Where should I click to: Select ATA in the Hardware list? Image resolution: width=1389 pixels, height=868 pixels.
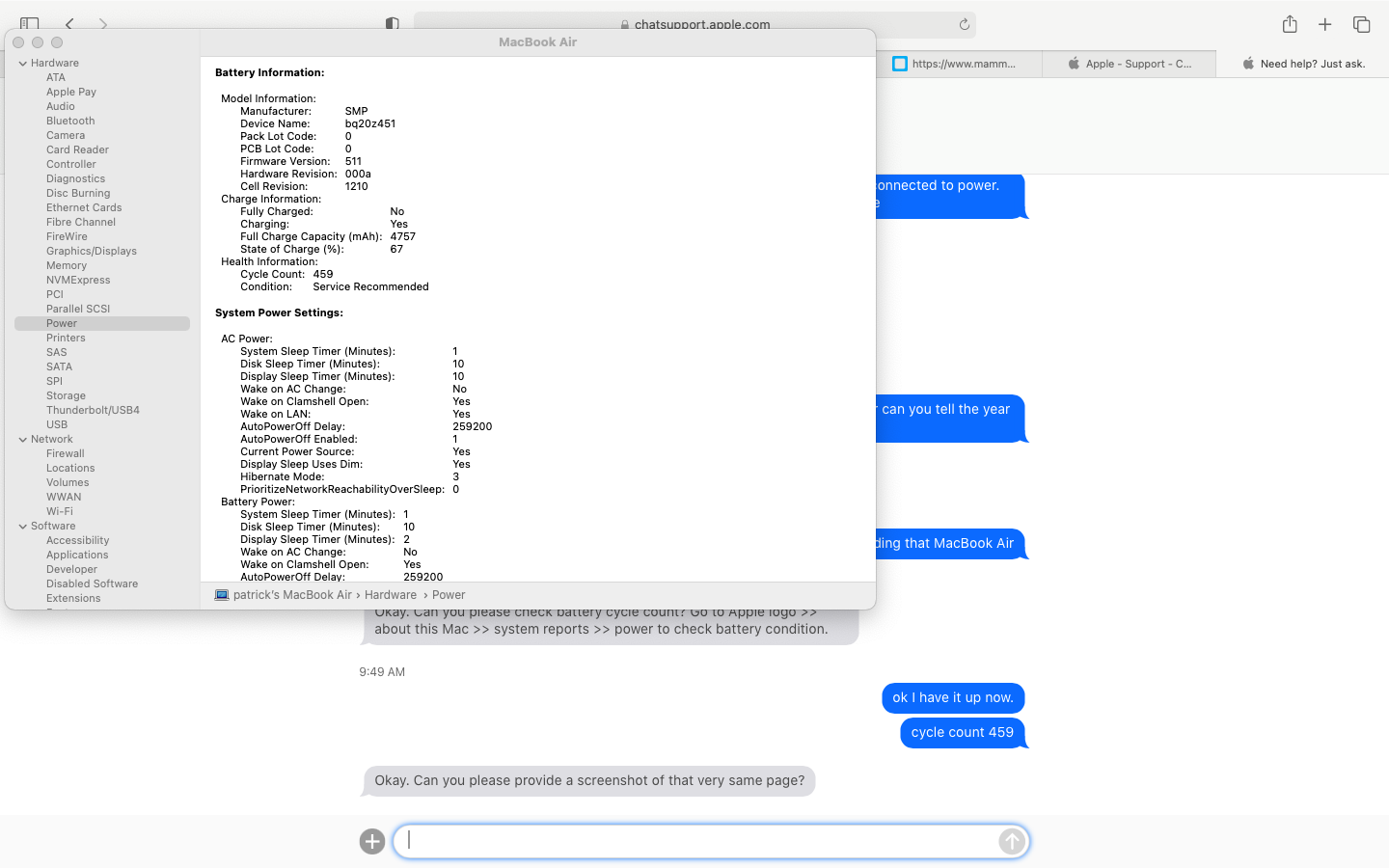[56, 78]
